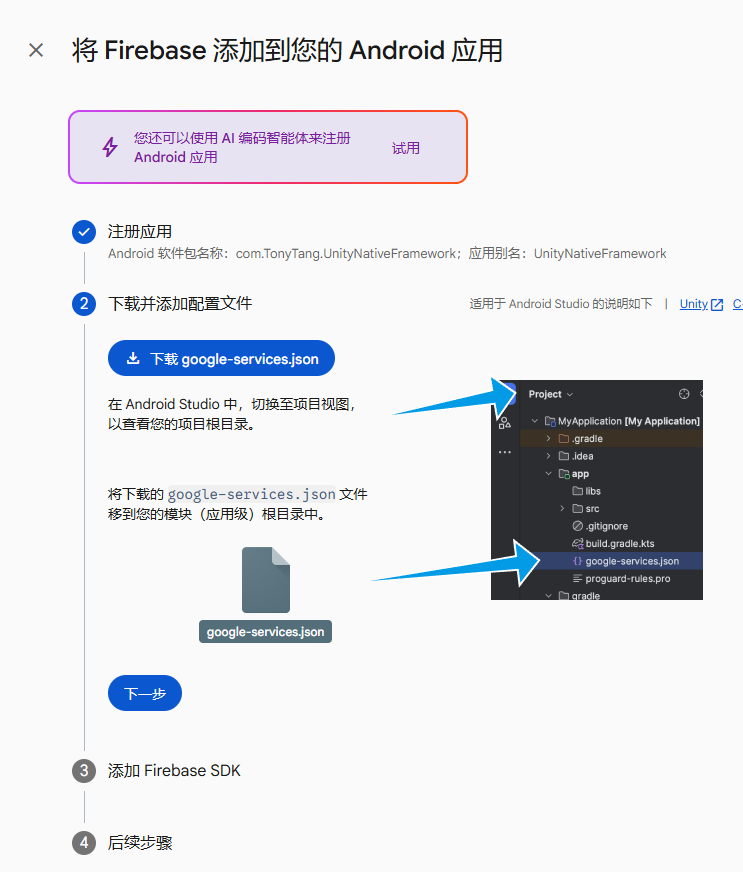The image size is (743, 872).
Task: Expand the src folder
Action: pos(562,509)
